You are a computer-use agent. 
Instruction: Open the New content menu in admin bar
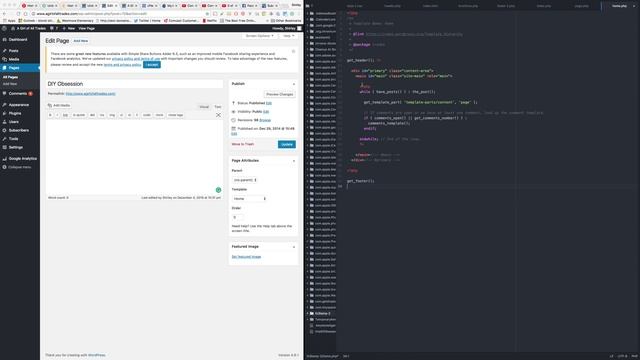tap(69, 28)
